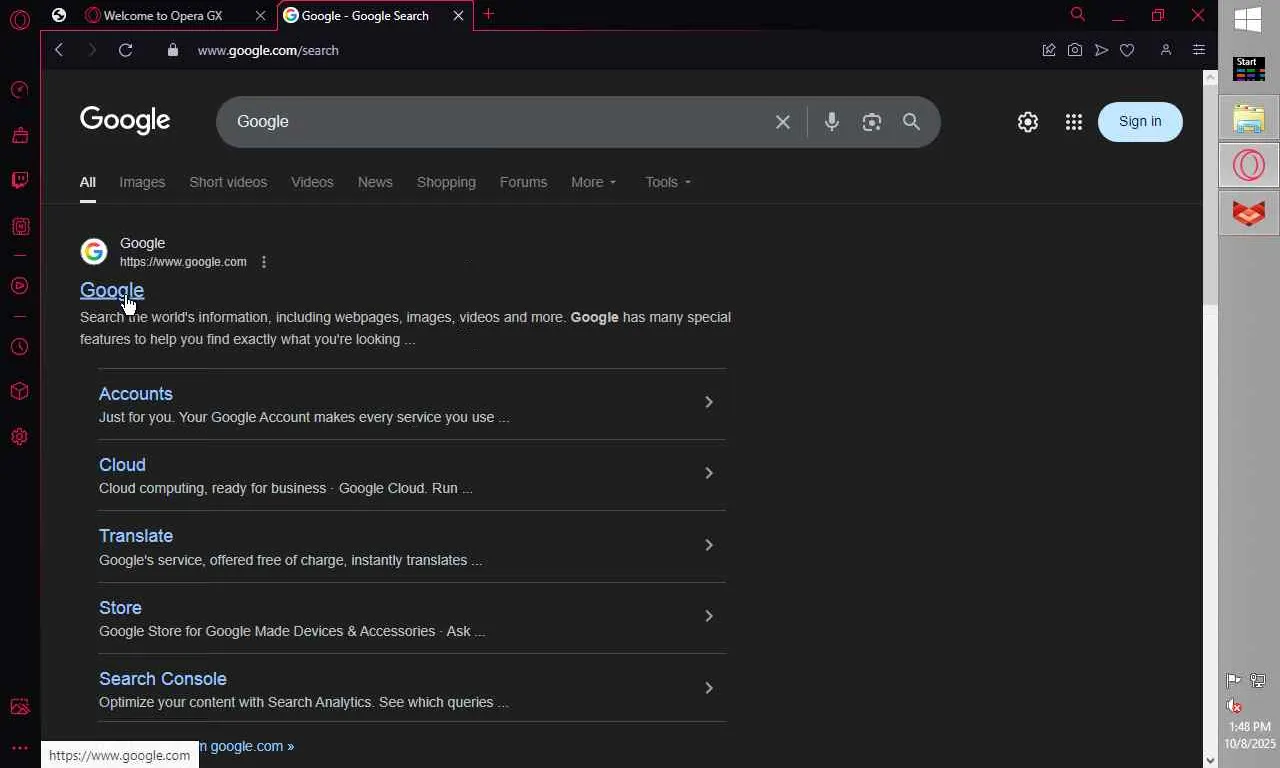Expand the More search filters dropdown
The height and width of the screenshot is (768, 1280).
(594, 182)
